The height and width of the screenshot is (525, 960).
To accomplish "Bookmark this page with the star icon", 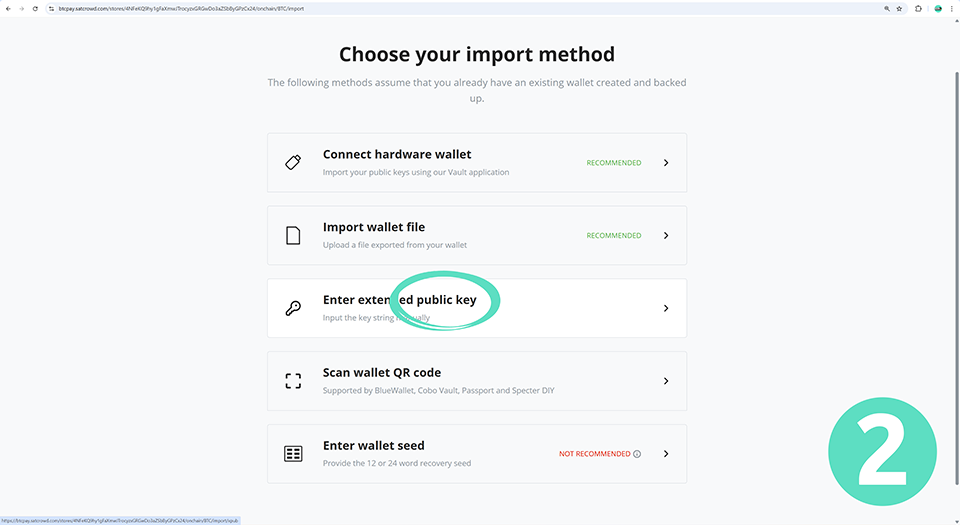I will 901,8.
